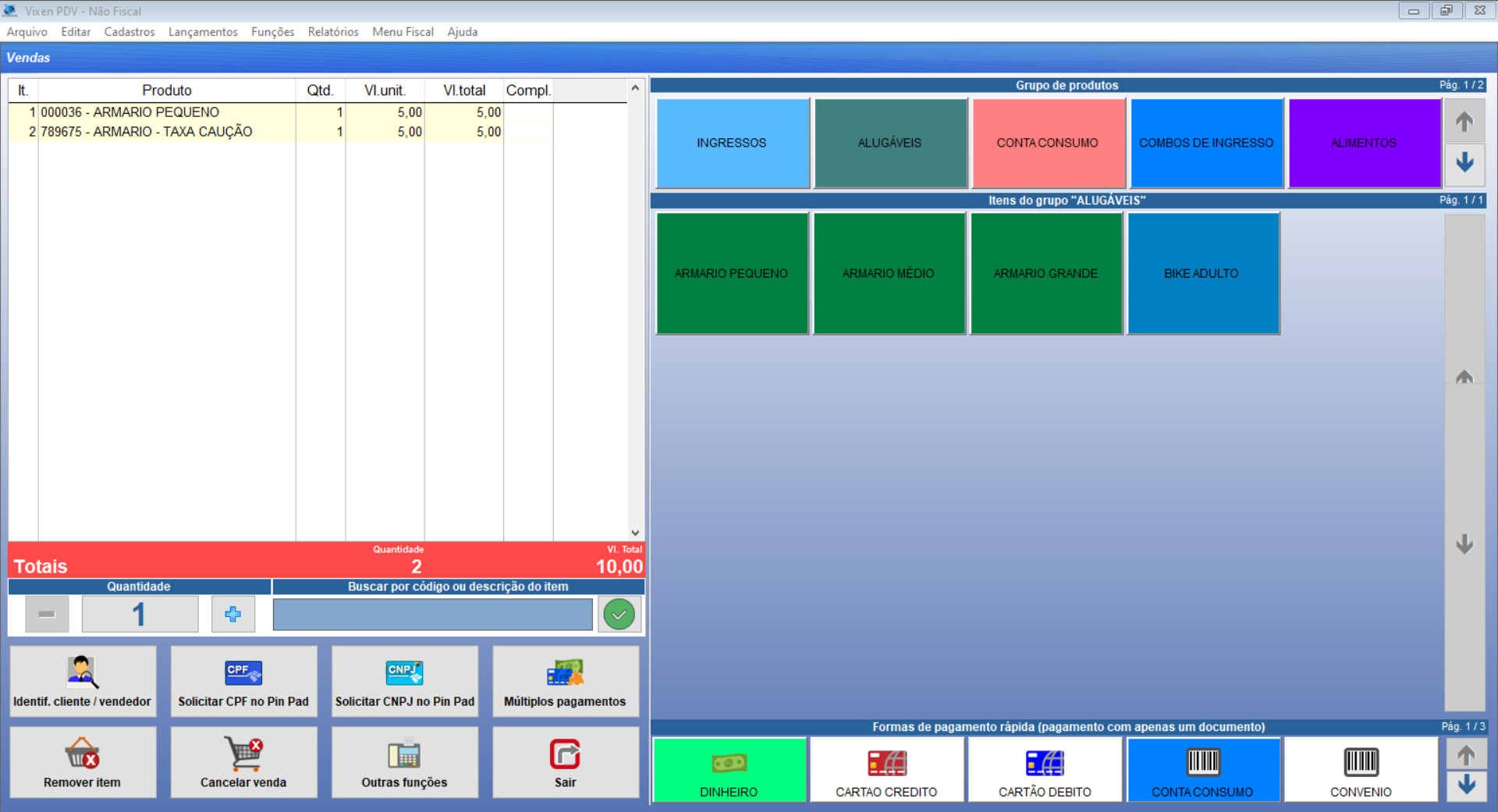Confirm item search with green checkmark

coord(619,615)
